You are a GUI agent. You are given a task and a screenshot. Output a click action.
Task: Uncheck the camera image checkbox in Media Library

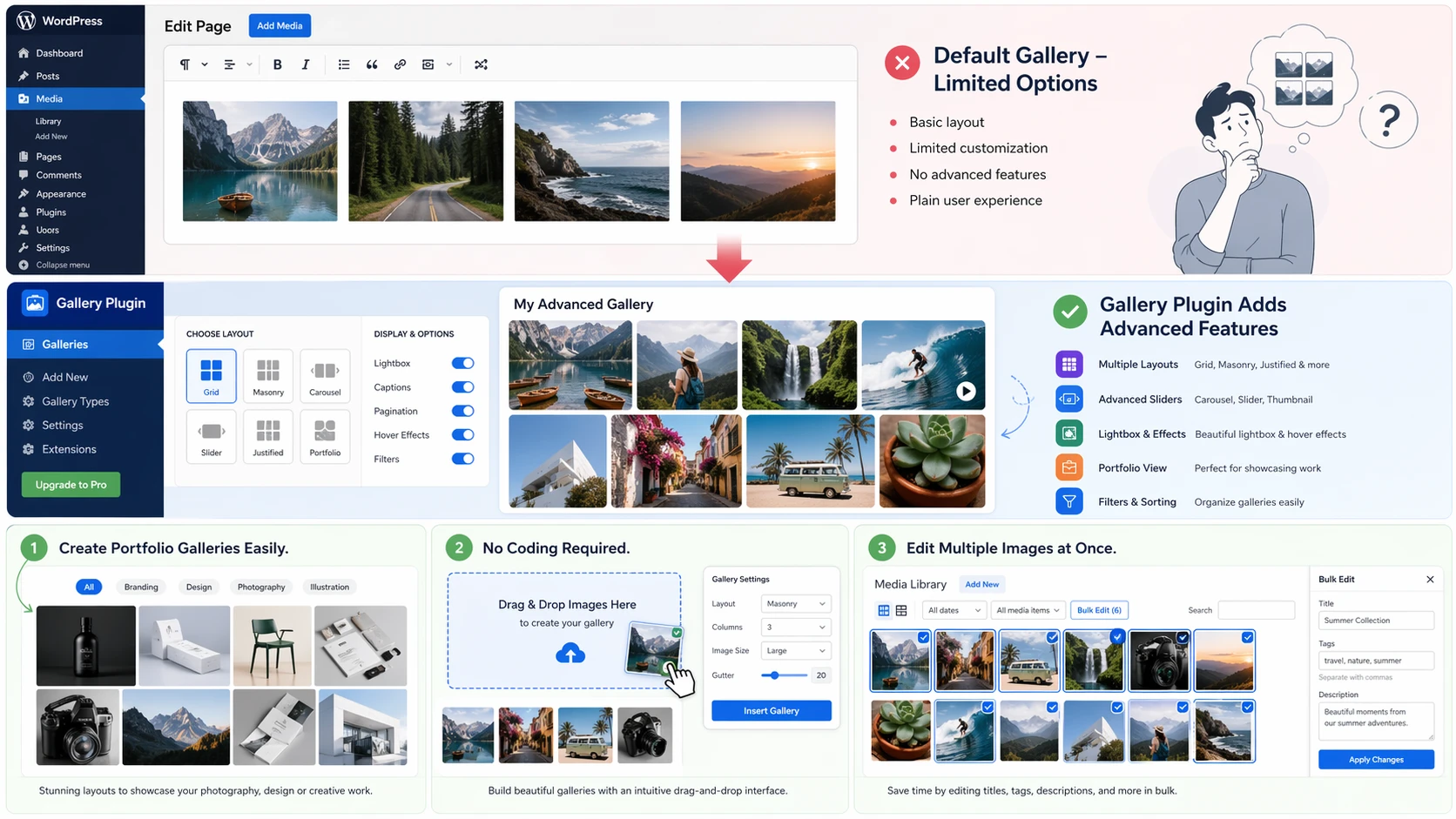(1183, 638)
